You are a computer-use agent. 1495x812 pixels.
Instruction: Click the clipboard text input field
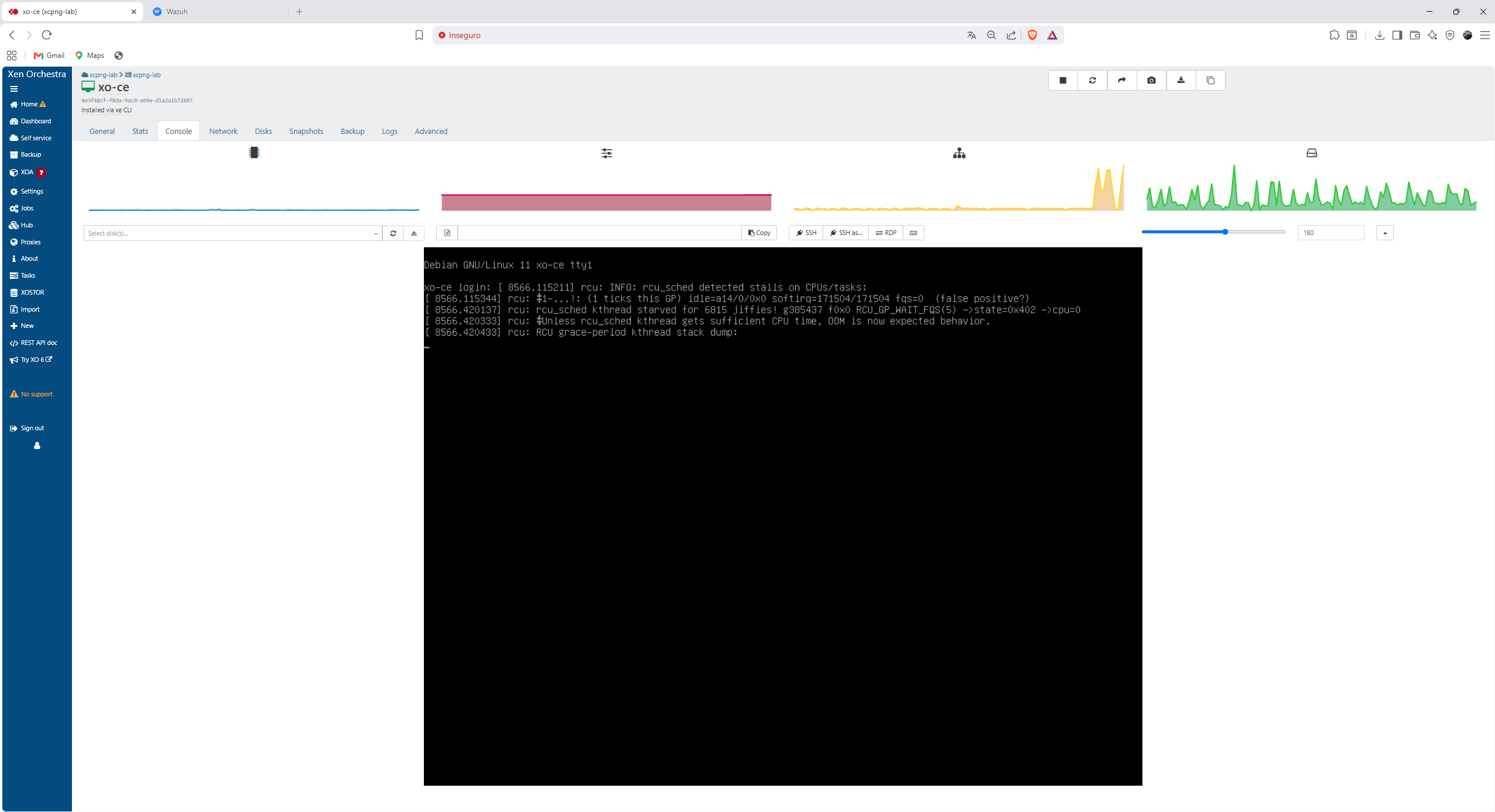point(599,233)
